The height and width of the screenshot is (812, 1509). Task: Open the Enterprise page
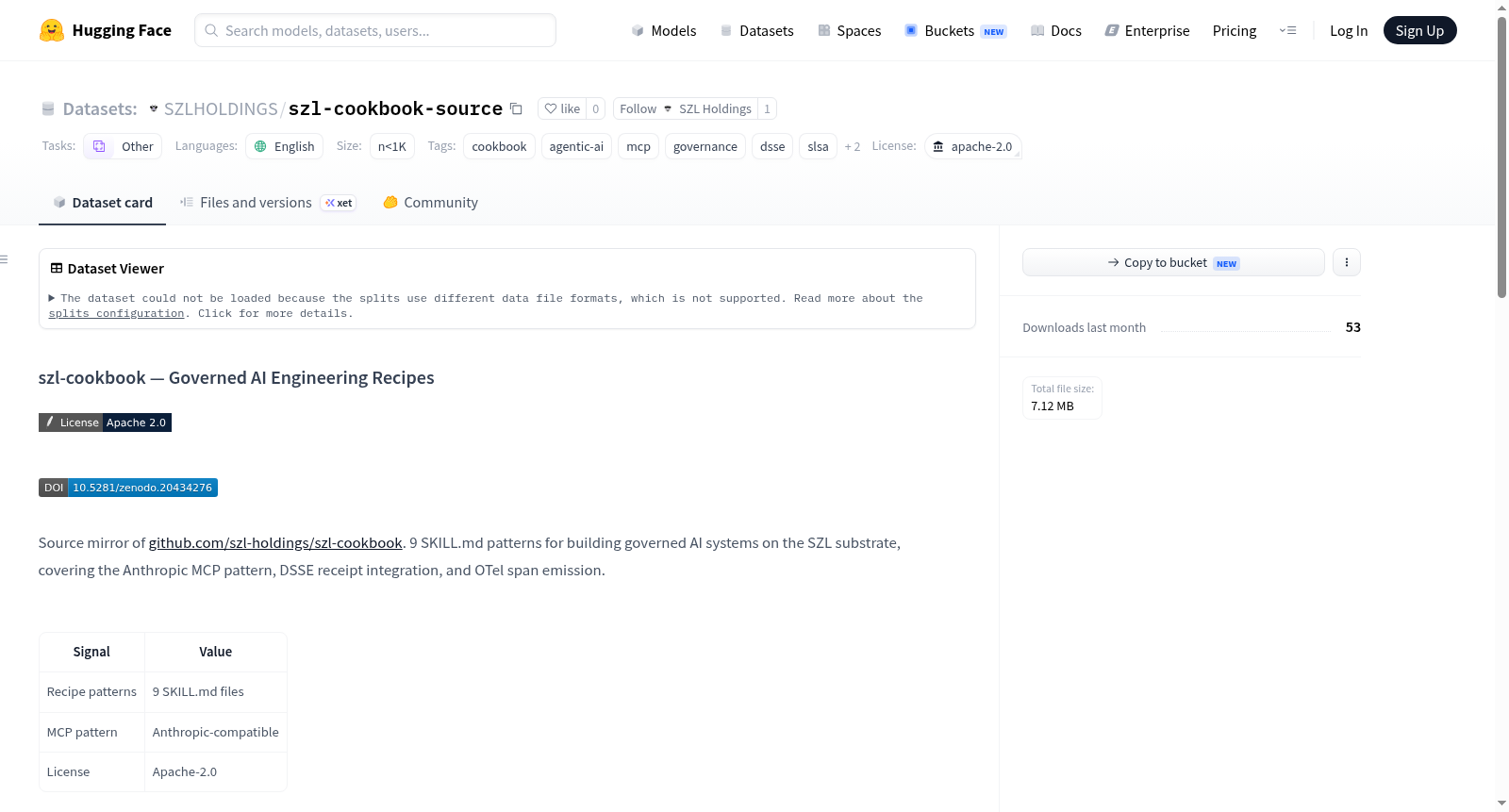tap(1147, 30)
